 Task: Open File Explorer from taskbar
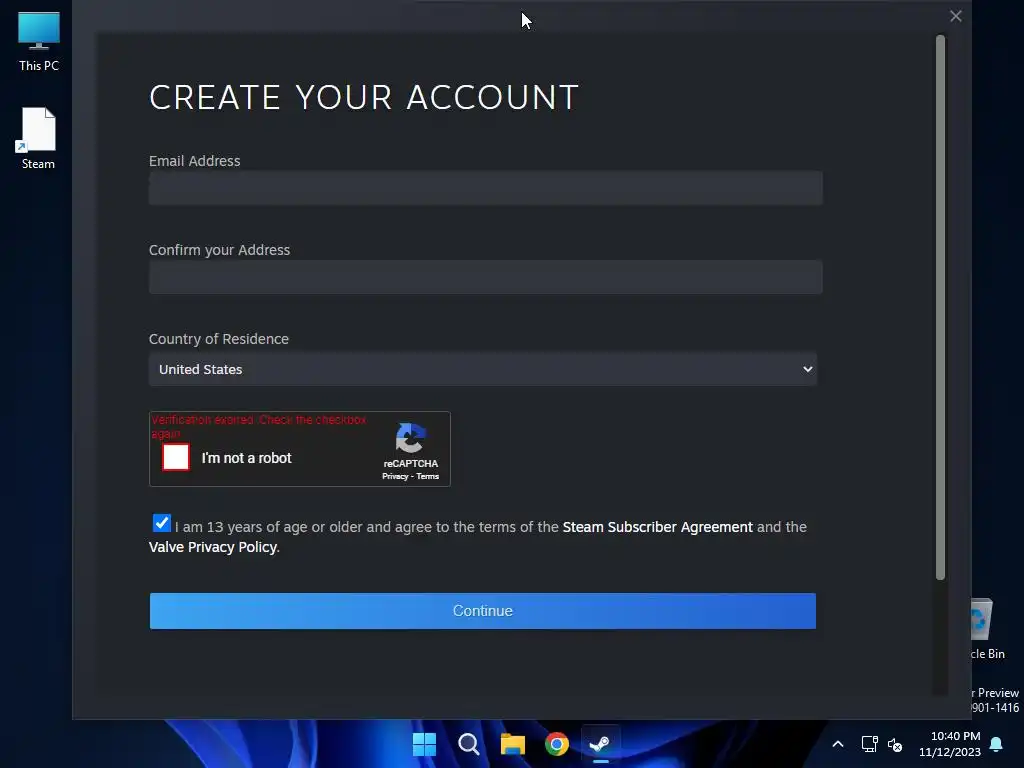pyautogui.click(x=513, y=744)
